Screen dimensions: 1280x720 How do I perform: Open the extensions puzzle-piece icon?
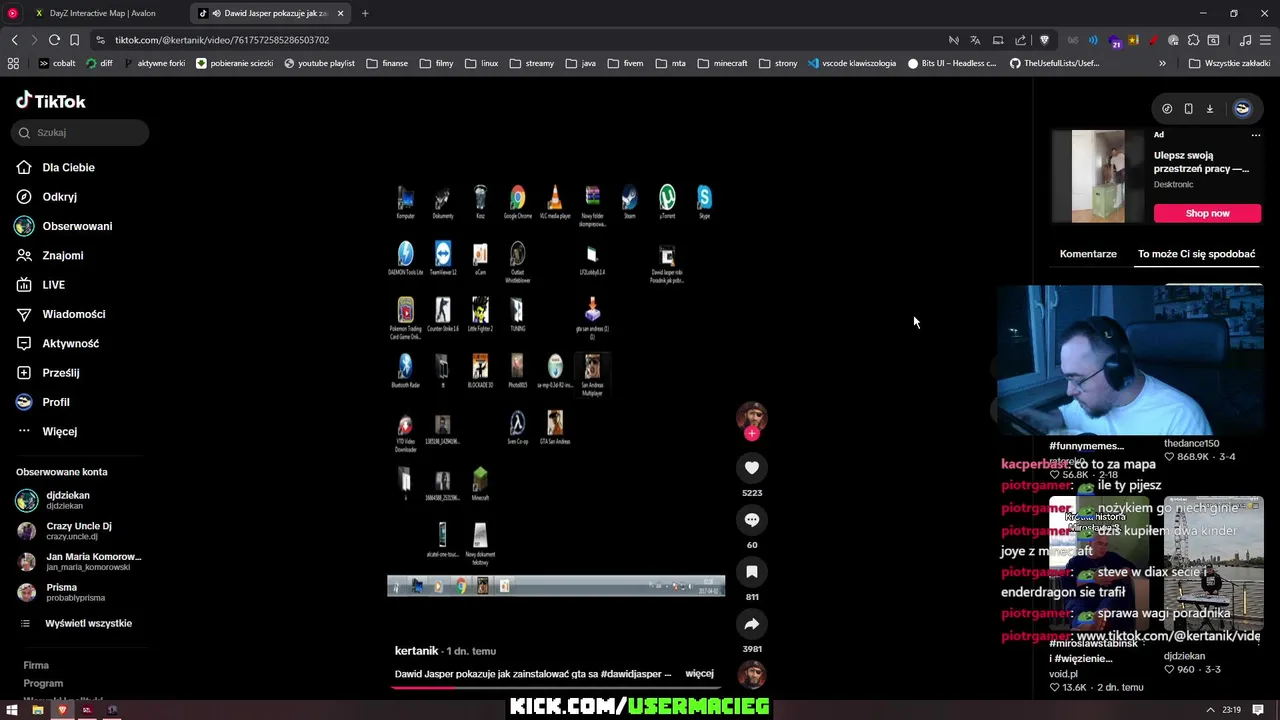pyautogui.click(x=1193, y=40)
